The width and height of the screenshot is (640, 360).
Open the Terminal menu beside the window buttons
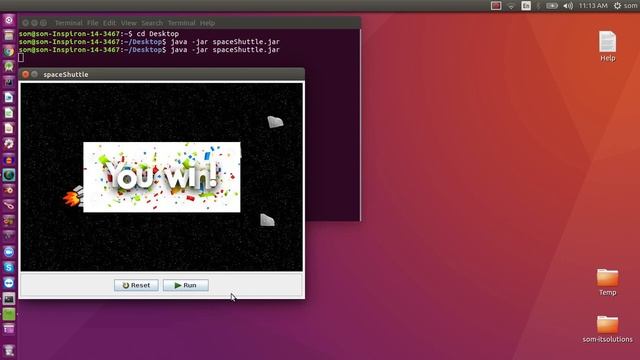click(69, 23)
